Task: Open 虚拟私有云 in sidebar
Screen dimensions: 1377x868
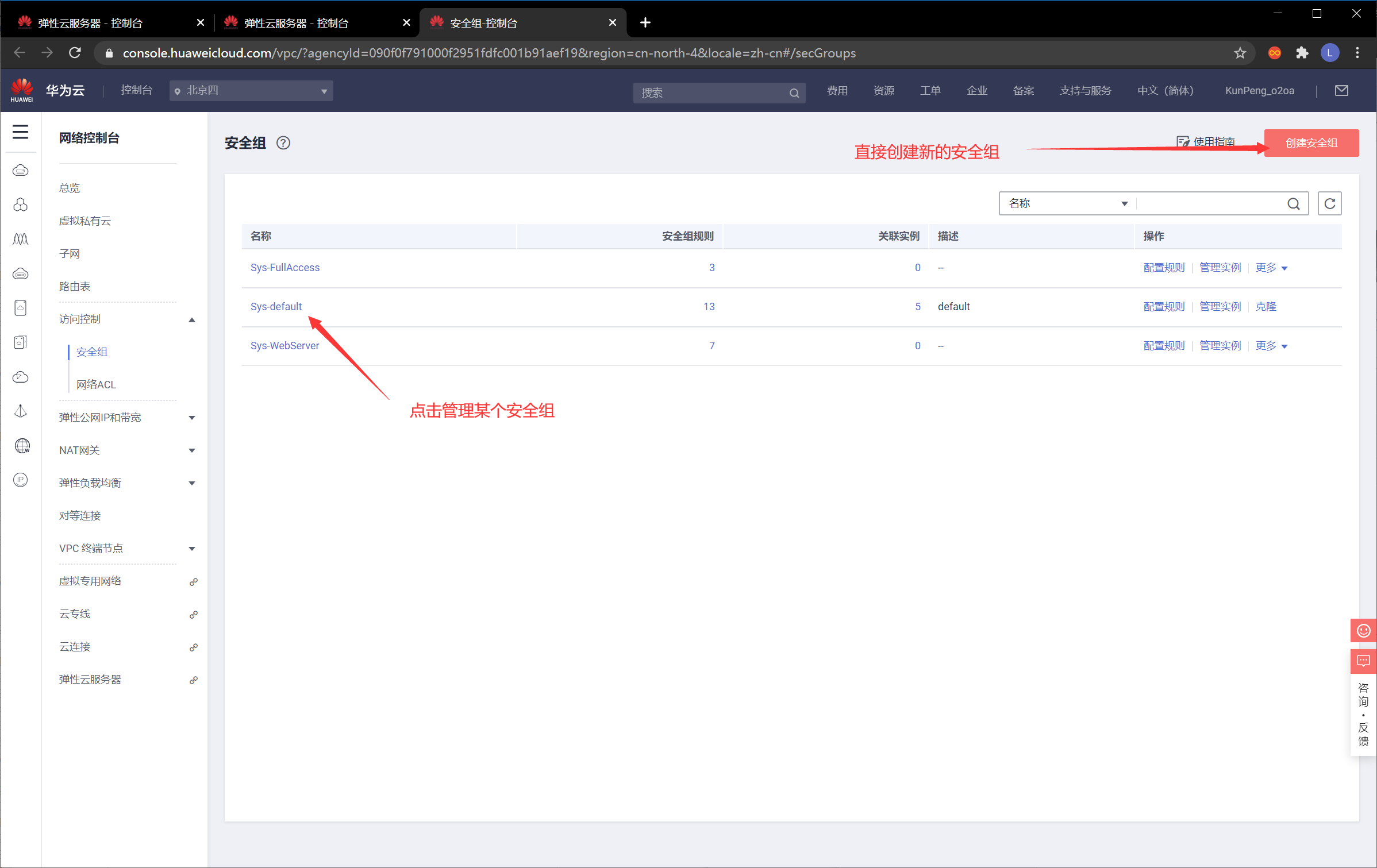Action: [85, 221]
